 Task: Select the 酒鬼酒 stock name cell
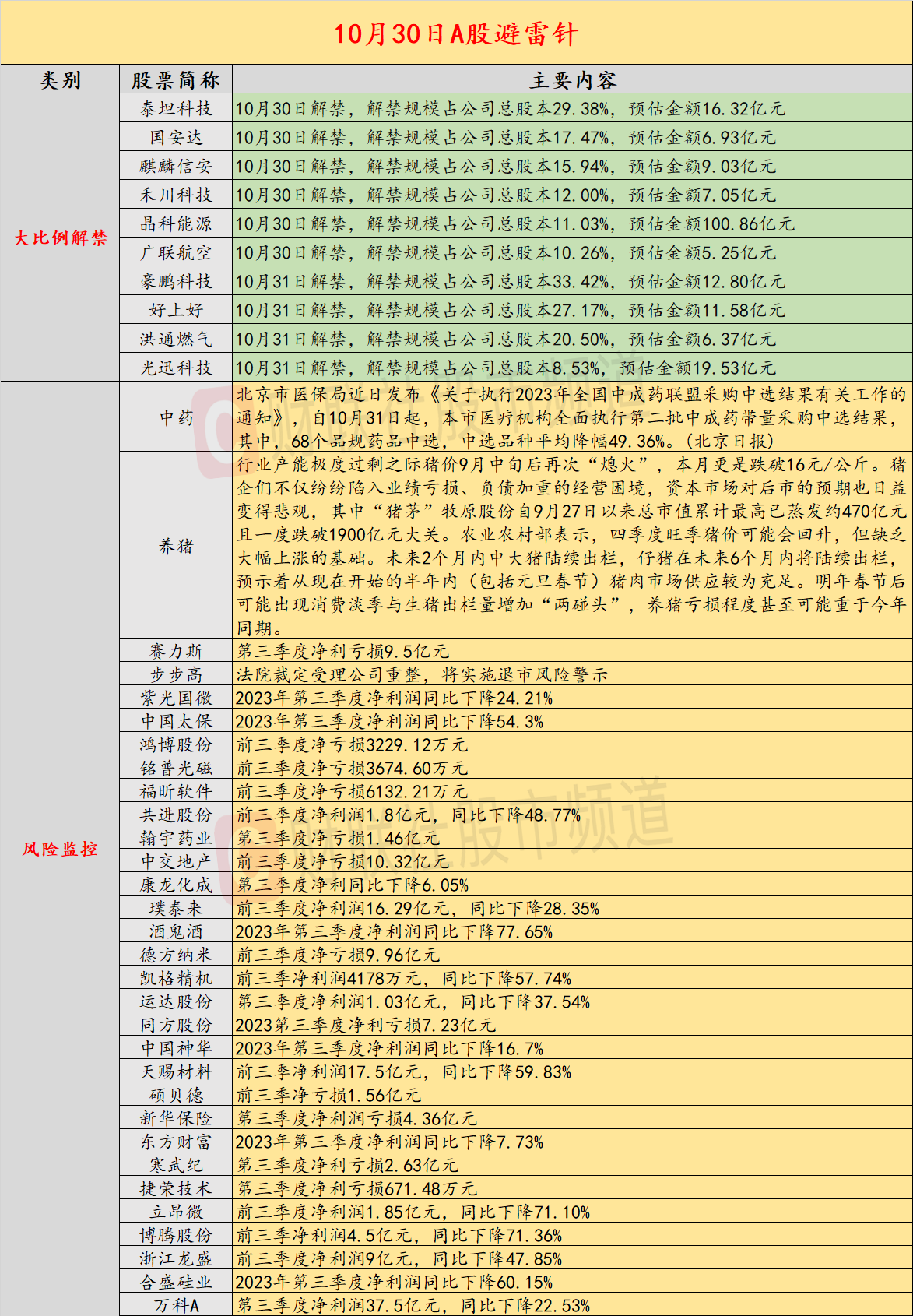[176, 931]
